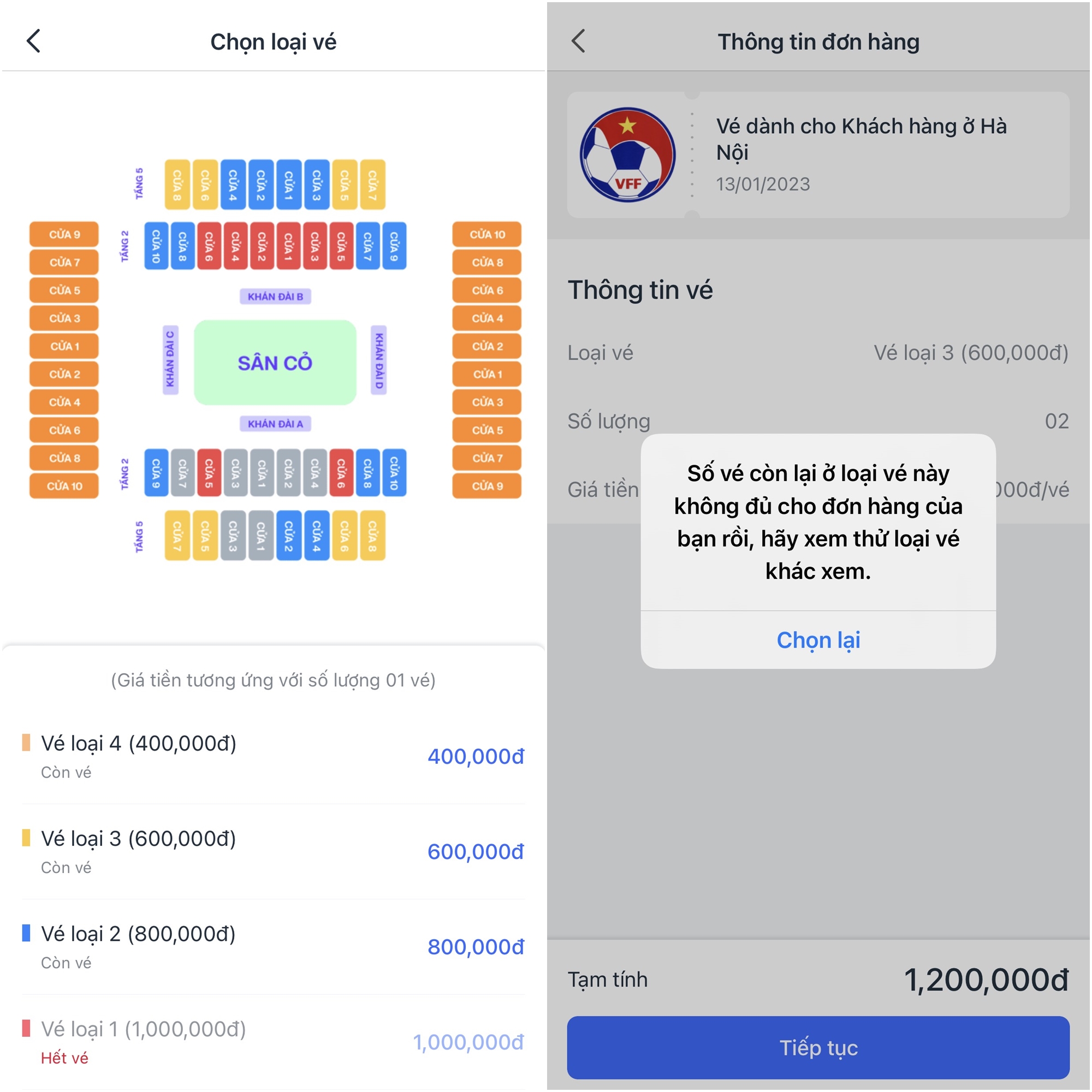Tap the blue Vé loại 2 color marker
The height and width of the screenshot is (1092, 1092).
click(x=26, y=933)
